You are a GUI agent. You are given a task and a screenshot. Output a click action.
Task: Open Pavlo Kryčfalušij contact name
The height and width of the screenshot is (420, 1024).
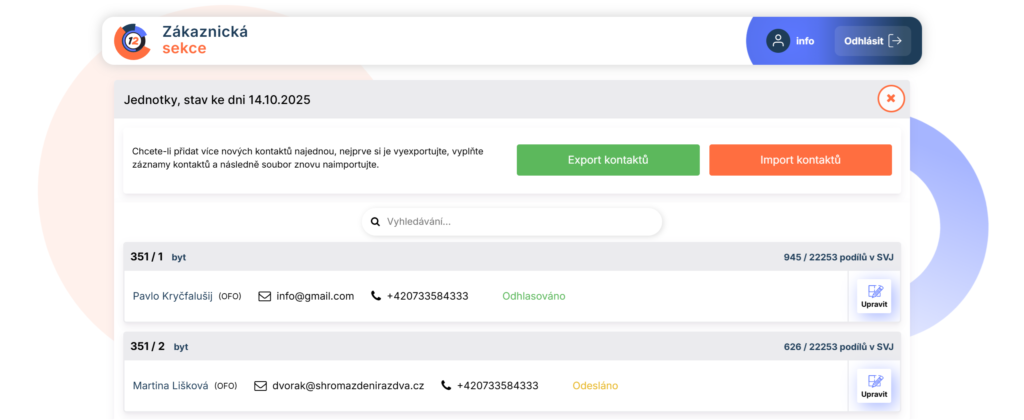173,296
